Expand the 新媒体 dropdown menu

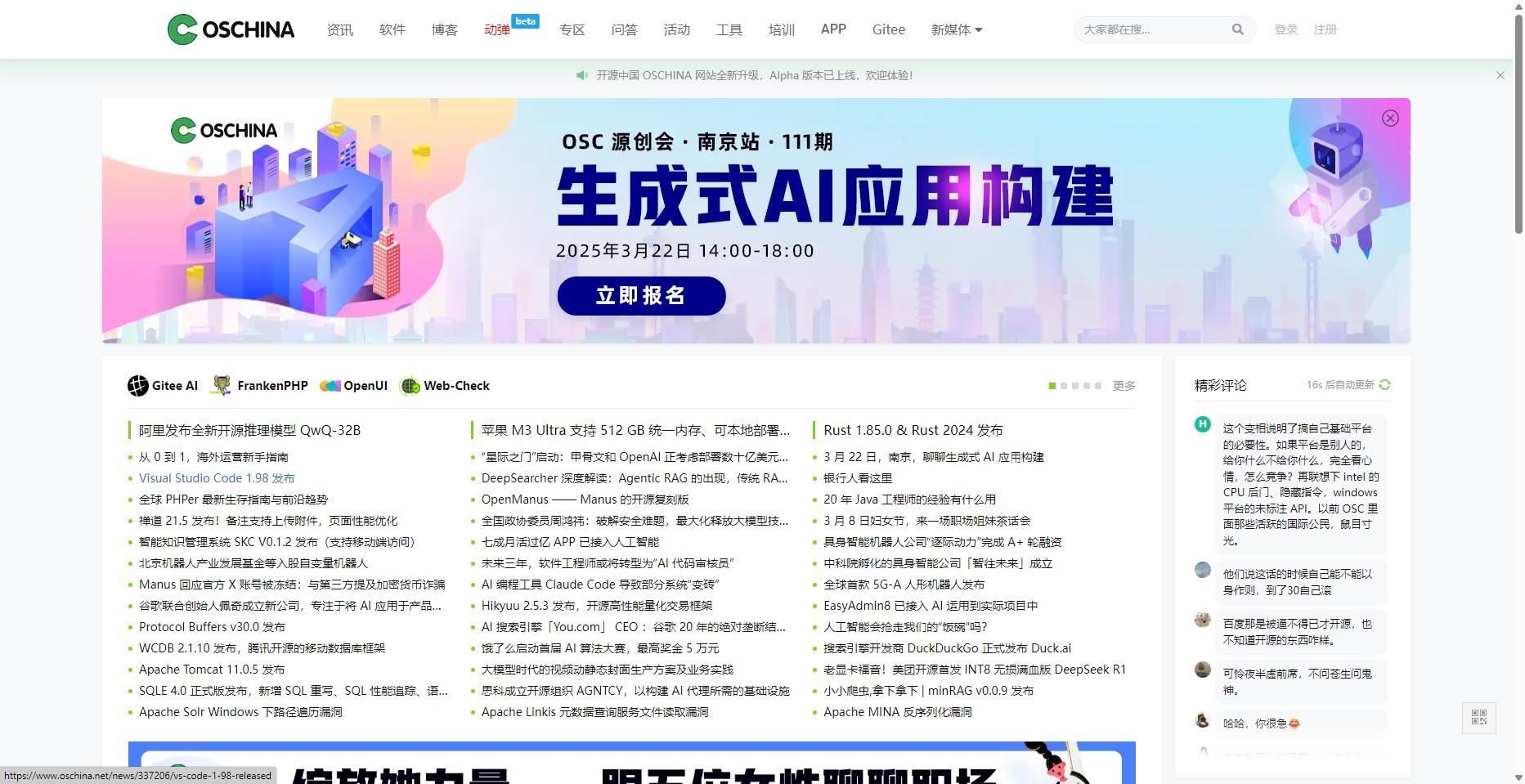[x=956, y=29]
